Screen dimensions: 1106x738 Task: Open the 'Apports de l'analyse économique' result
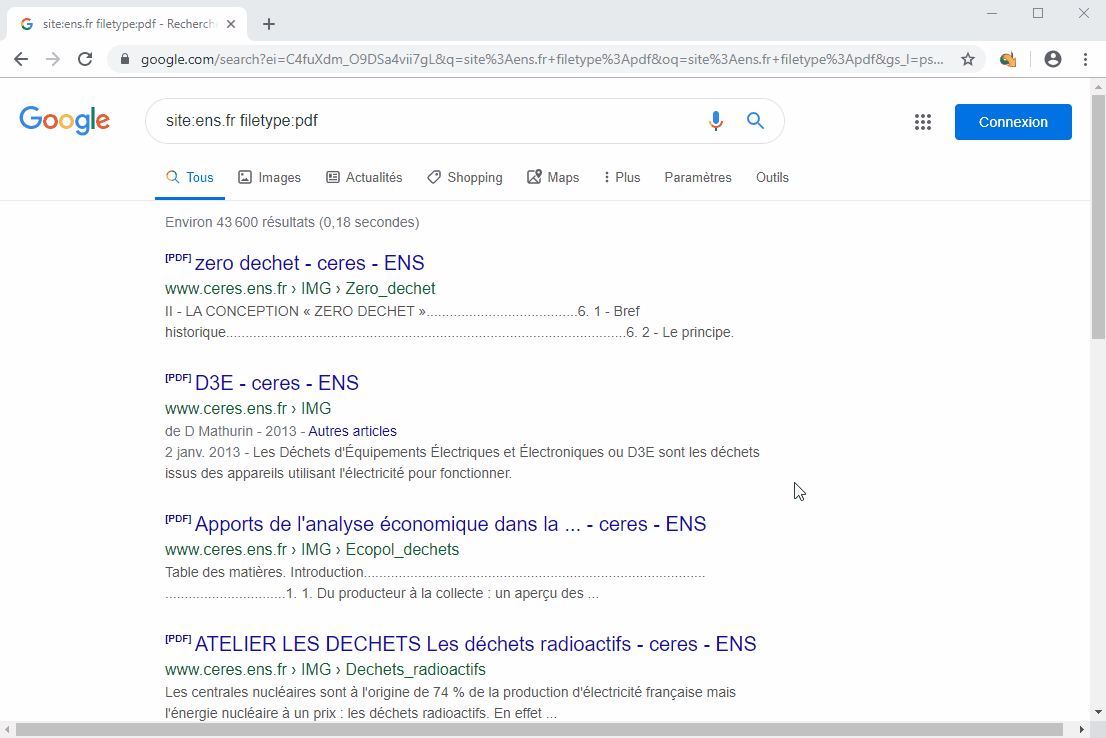click(450, 524)
